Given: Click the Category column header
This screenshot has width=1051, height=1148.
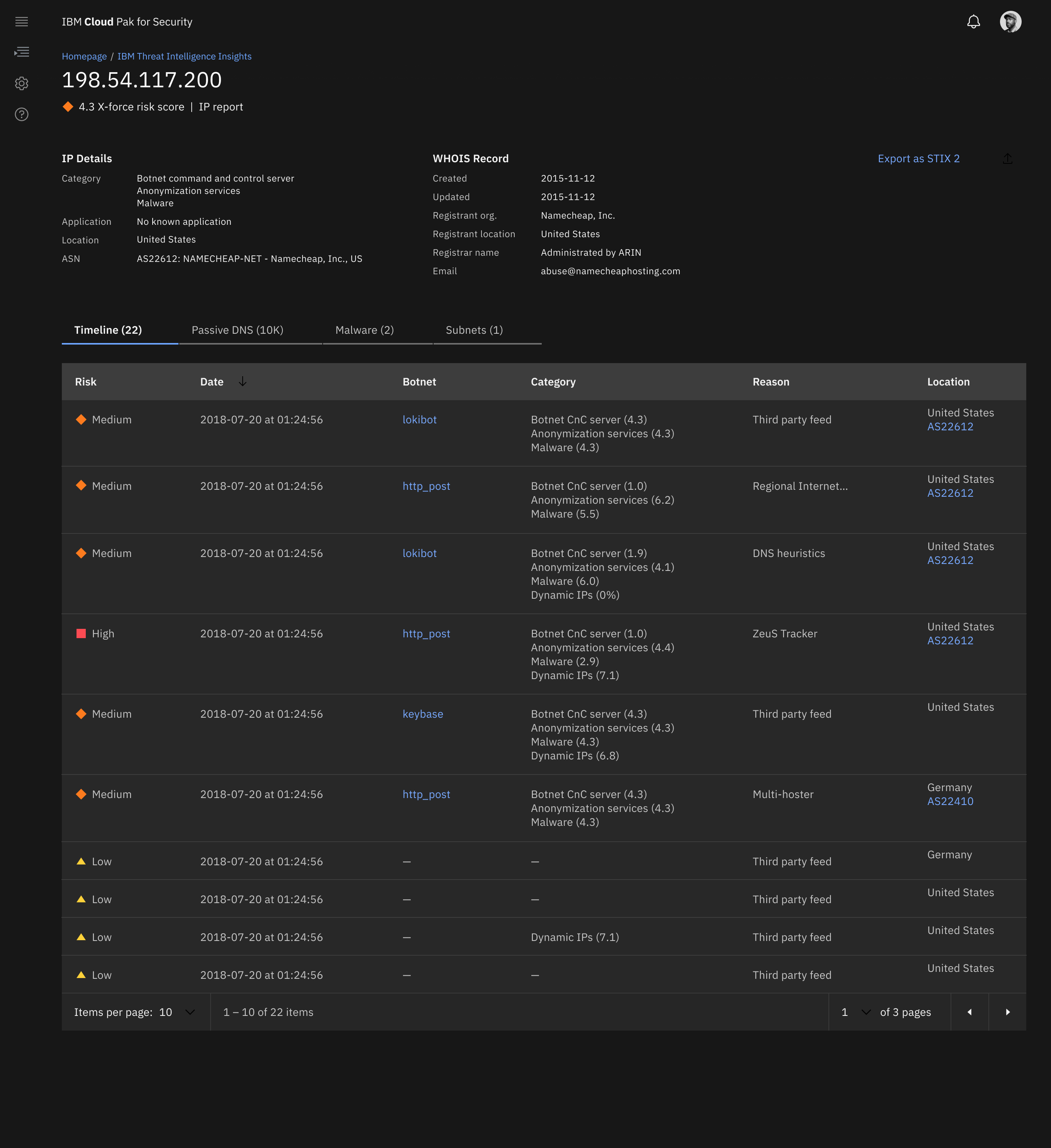Looking at the screenshot, I should tap(553, 382).
